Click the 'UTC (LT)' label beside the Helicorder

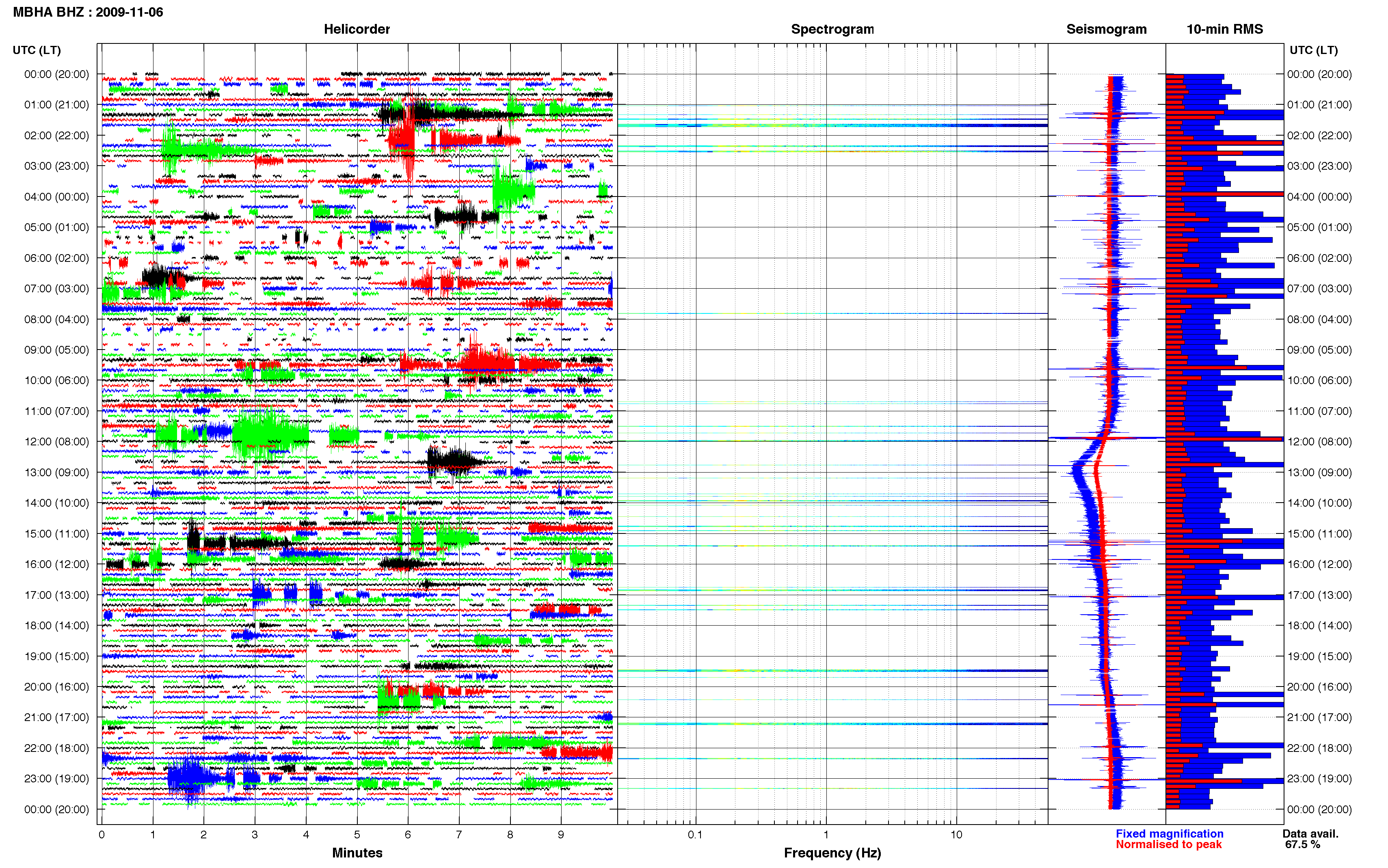point(37,50)
